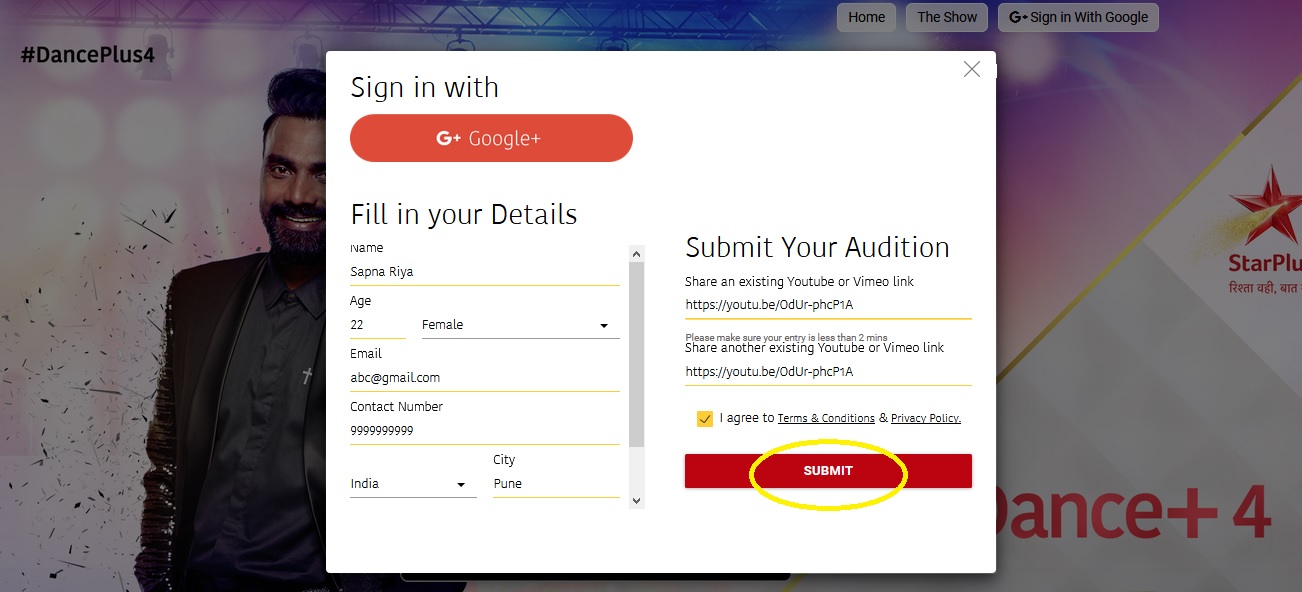Toggle the Terms & Conditions agreement checkbox
The width and height of the screenshot is (1302, 592).
[705, 418]
